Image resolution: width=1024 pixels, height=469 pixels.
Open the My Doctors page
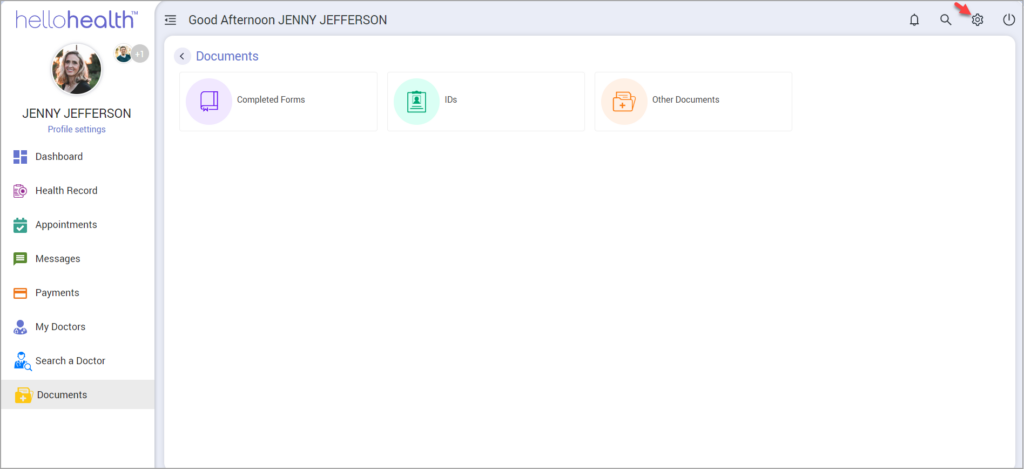click(x=60, y=327)
